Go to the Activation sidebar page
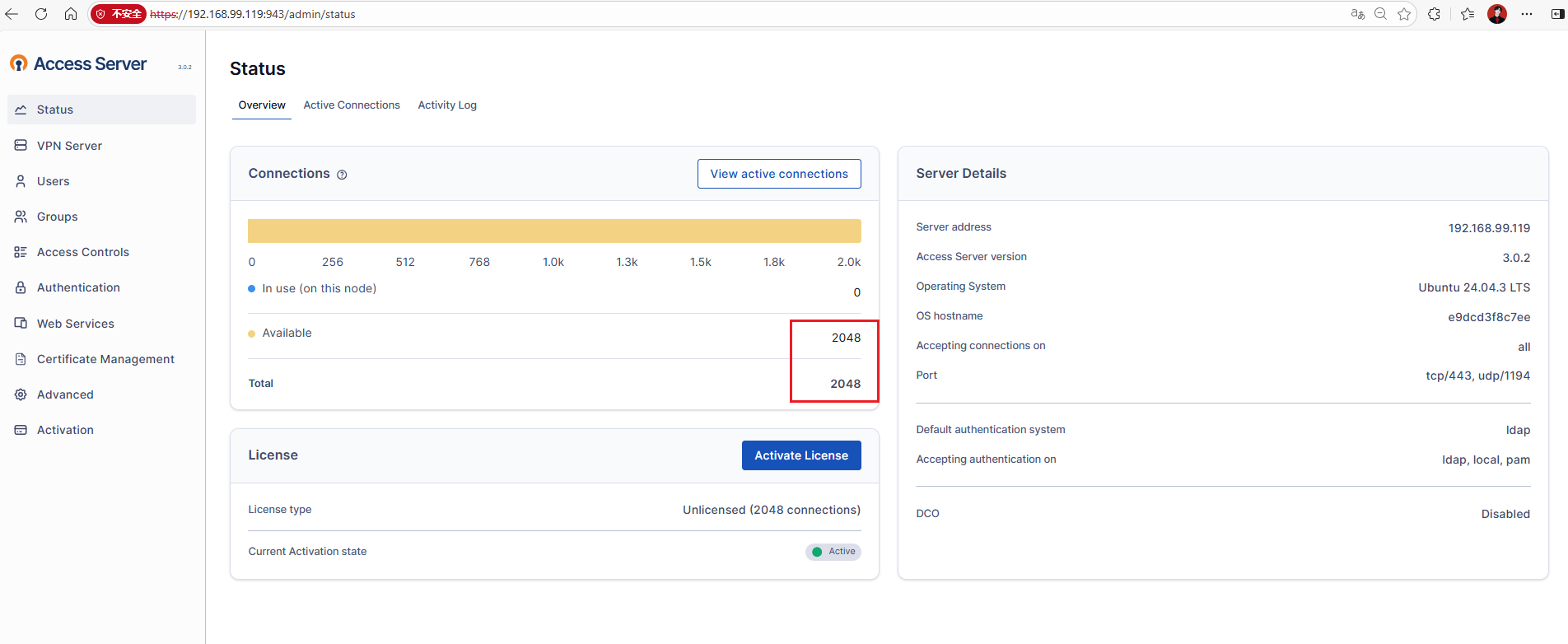The height and width of the screenshot is (644, 1568). [x=65, y=430]
